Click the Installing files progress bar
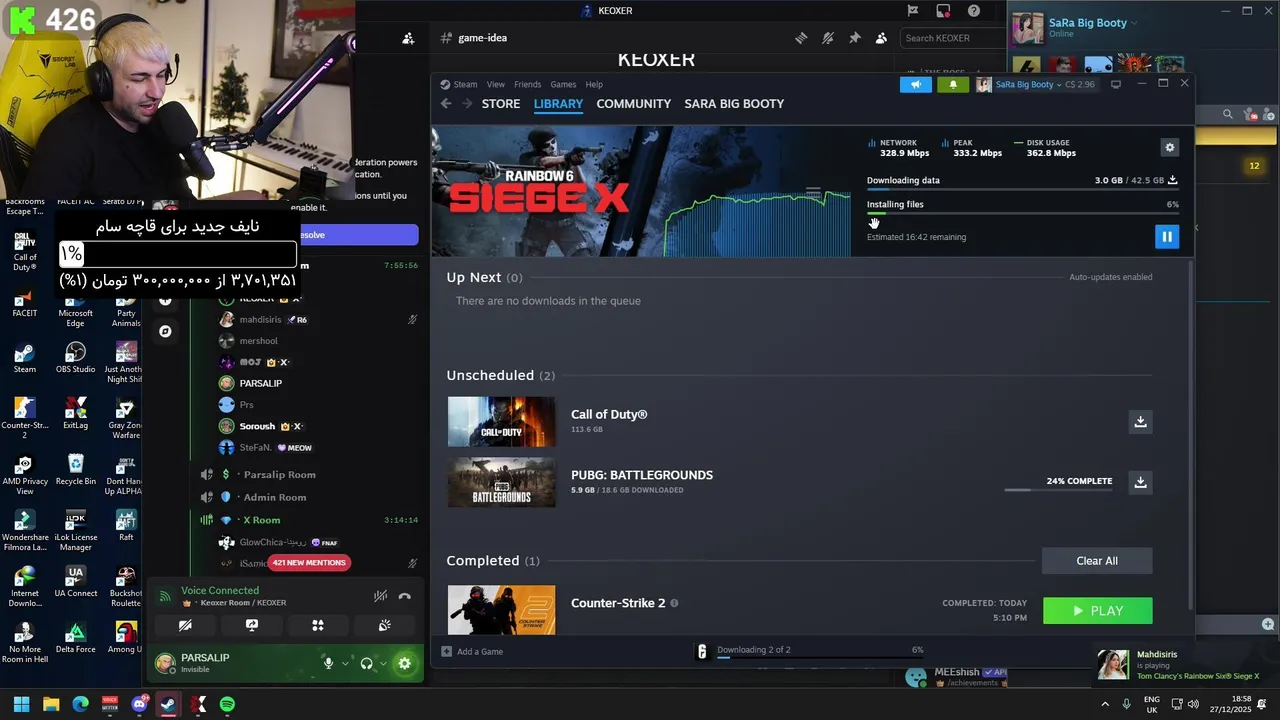 tap(1022, 213)
